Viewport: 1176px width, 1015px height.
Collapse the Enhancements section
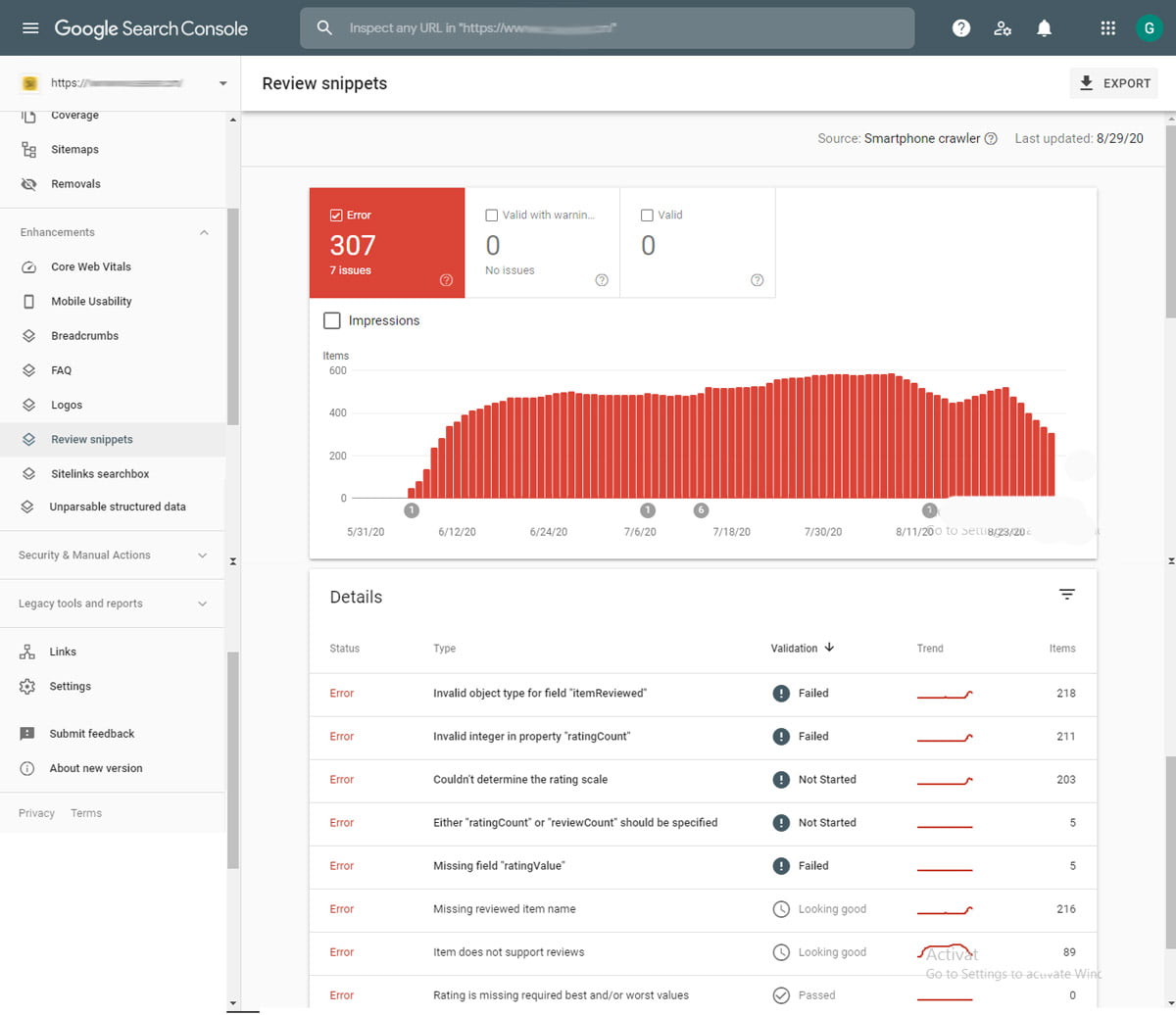204,232
